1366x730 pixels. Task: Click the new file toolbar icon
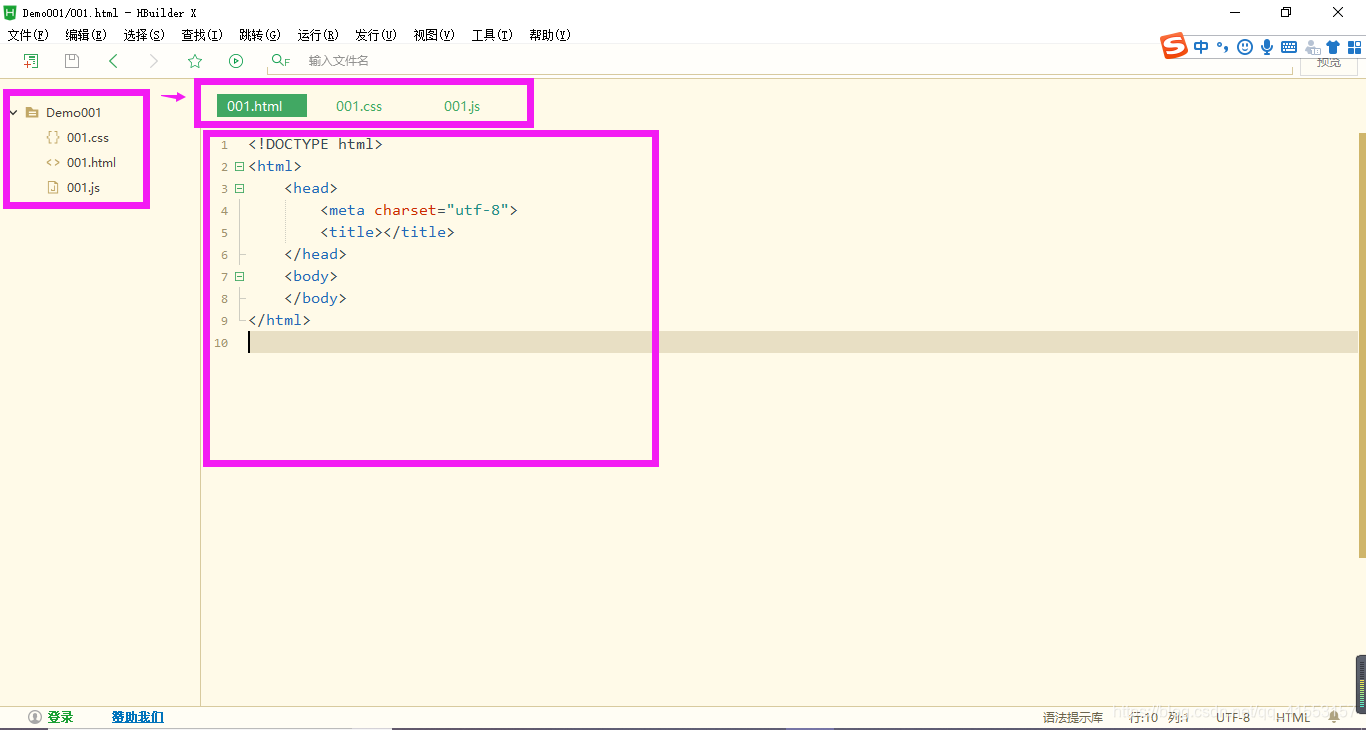(31, 61)
